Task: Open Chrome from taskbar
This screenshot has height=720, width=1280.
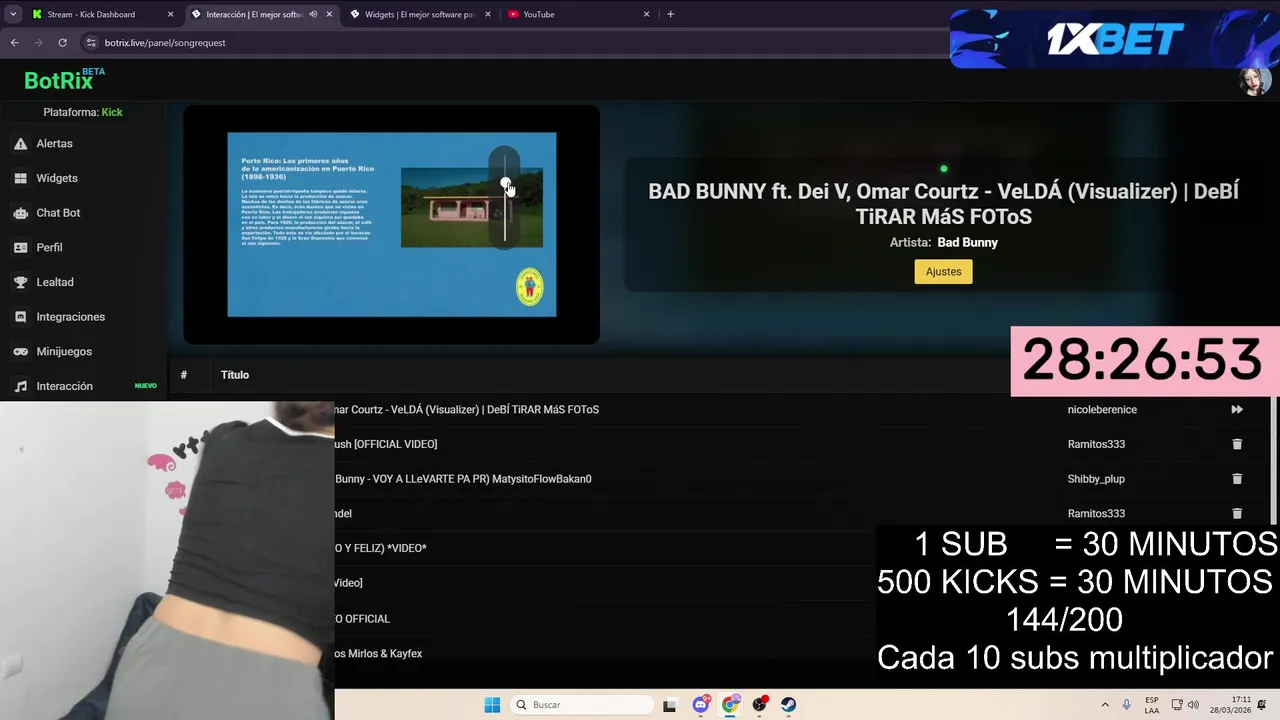Action: point(730,705)
